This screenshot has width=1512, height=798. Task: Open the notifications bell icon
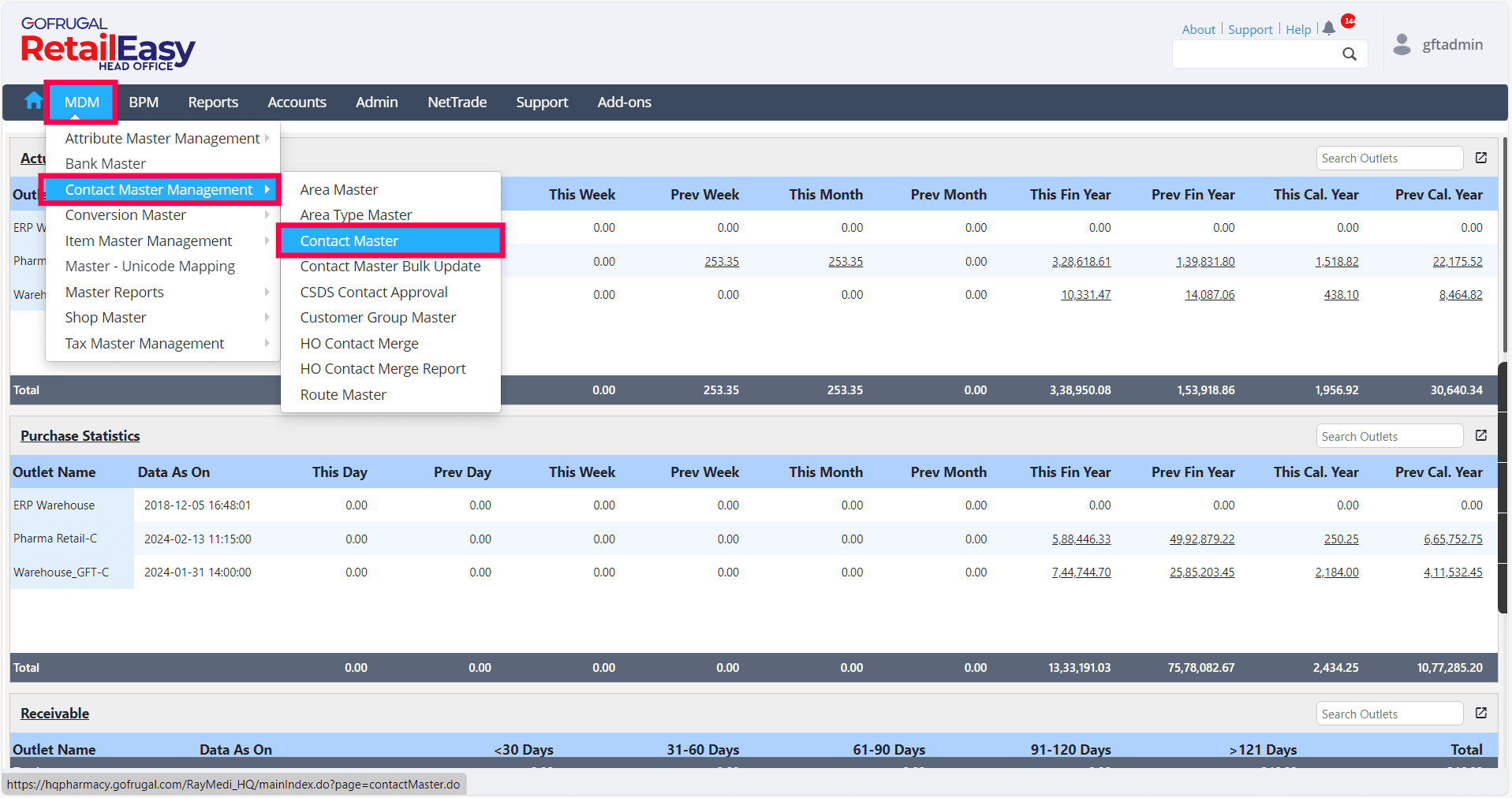[1329, 28]
